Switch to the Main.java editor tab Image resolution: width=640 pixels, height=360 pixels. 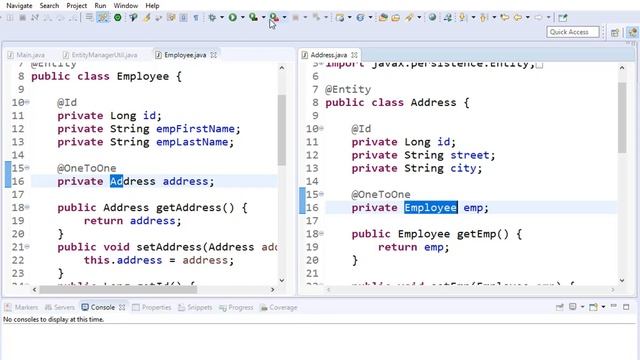27,55
